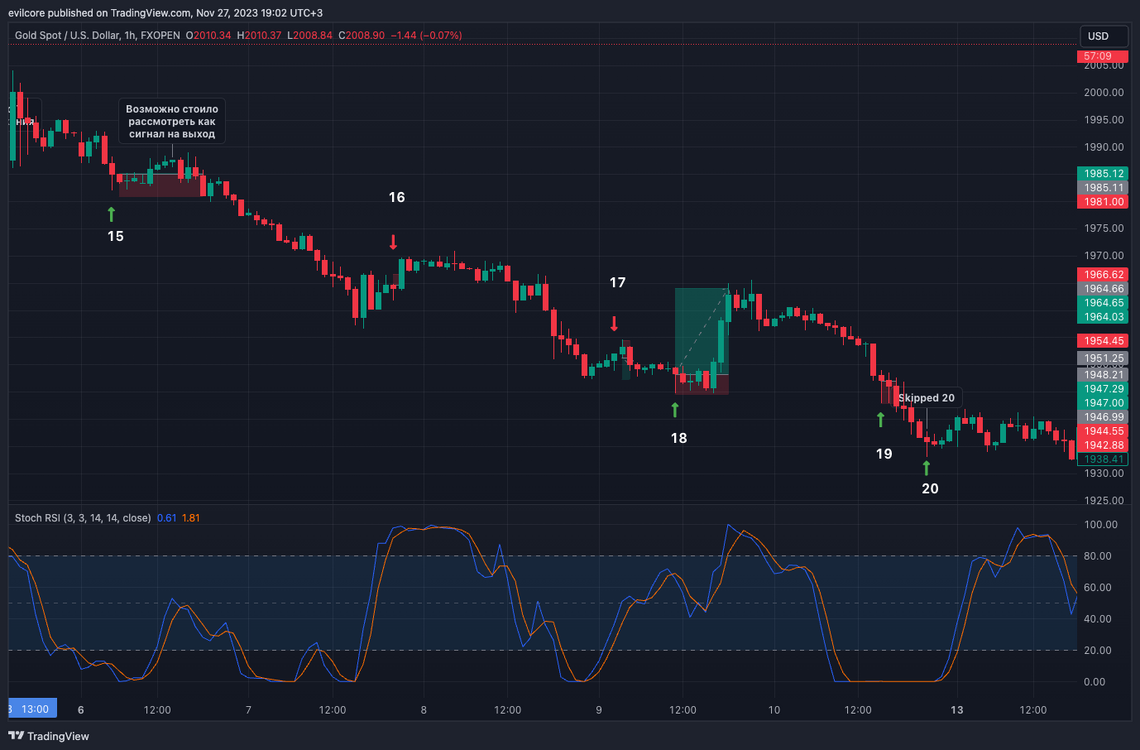Click the number label 17
This screenshot has height=750, width=1140.
pyautogui.click(x=617, y=282)
